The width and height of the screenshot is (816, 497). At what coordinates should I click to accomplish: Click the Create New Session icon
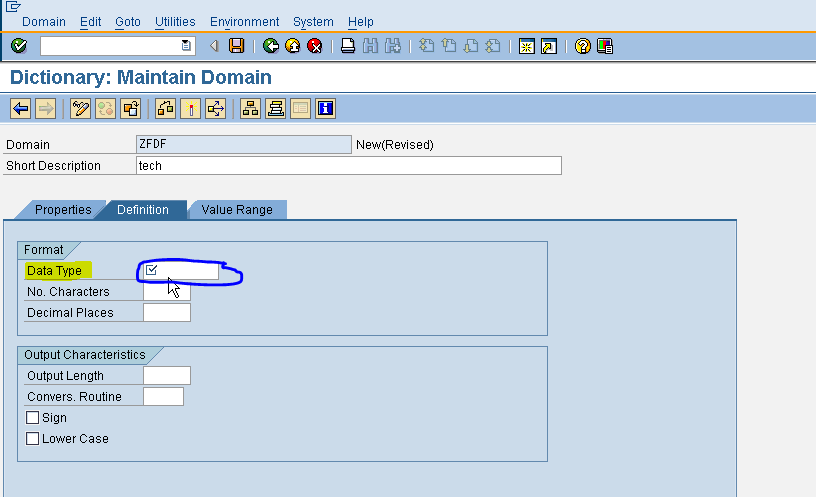pos(527,46)
